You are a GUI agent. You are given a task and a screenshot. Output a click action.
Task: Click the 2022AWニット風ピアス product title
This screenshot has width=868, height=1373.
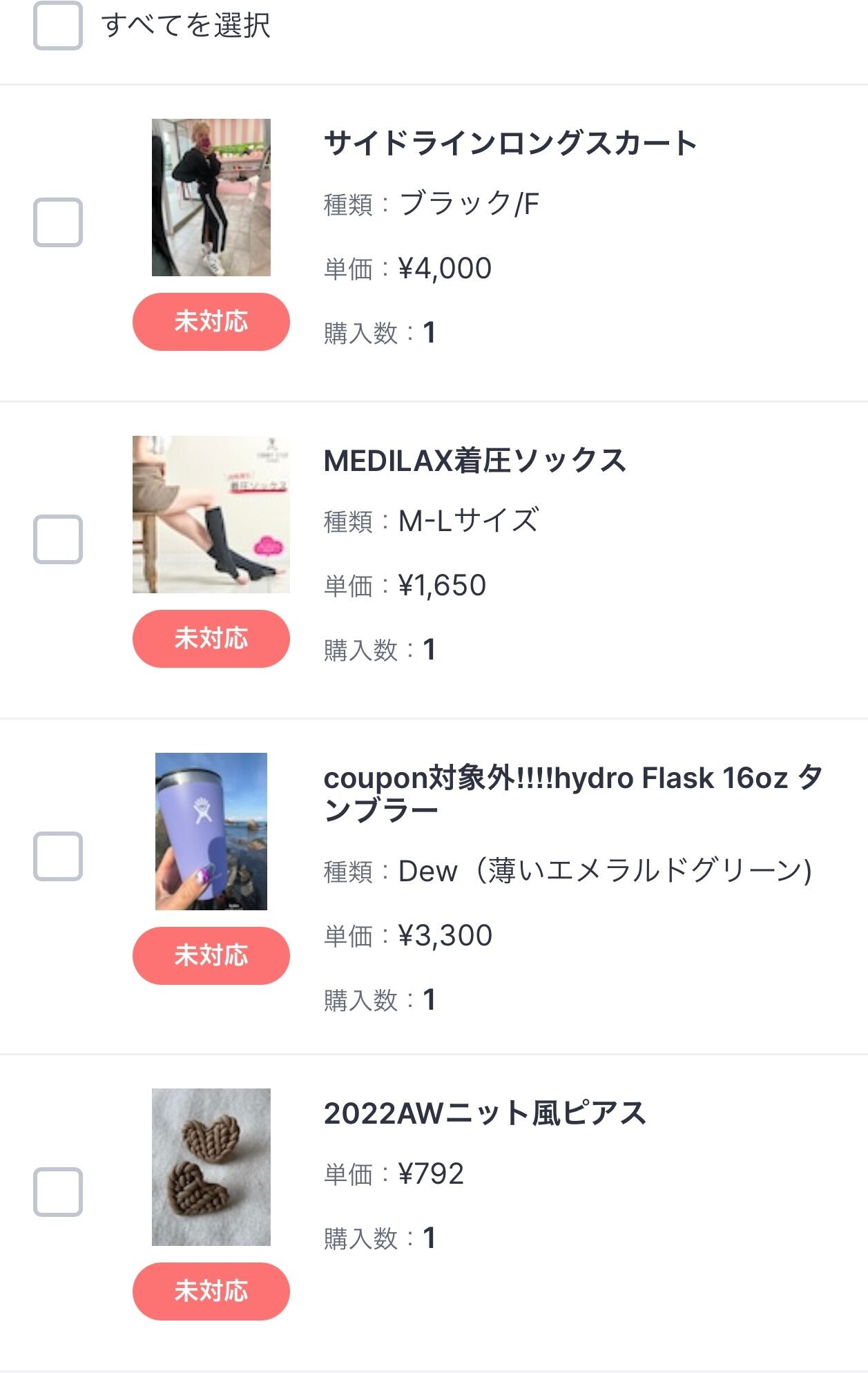point(485,1113)
